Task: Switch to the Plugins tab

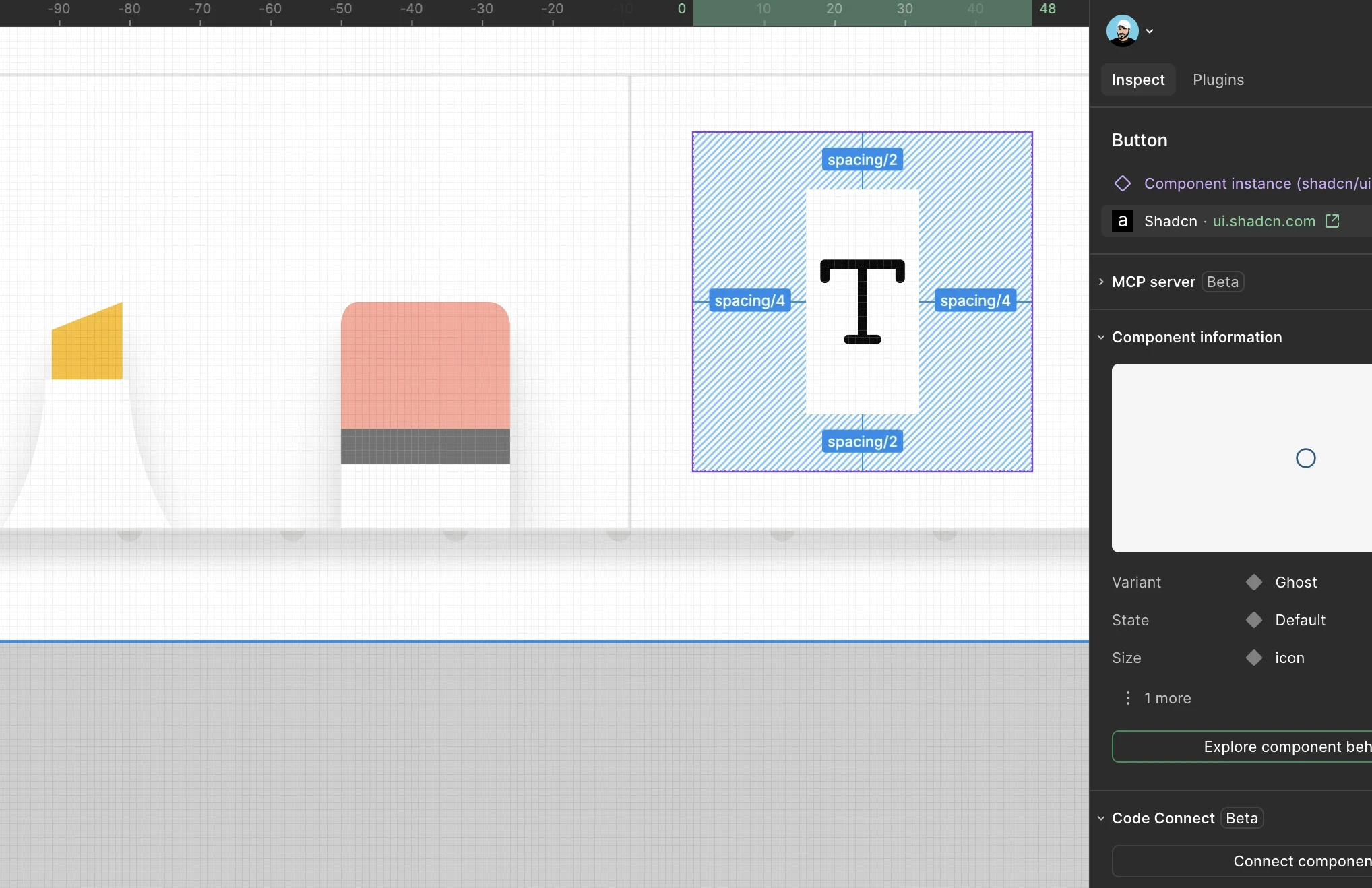Action: tap(1218, 80)
